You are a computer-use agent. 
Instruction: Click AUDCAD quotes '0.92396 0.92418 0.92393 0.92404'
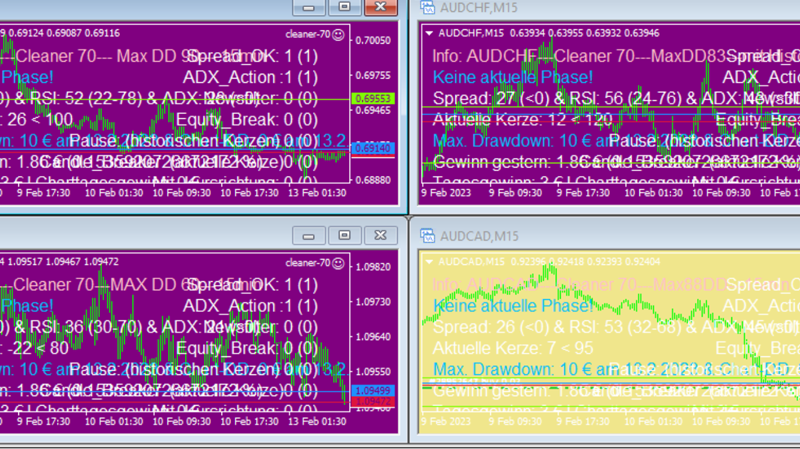[x=585, y=262]
